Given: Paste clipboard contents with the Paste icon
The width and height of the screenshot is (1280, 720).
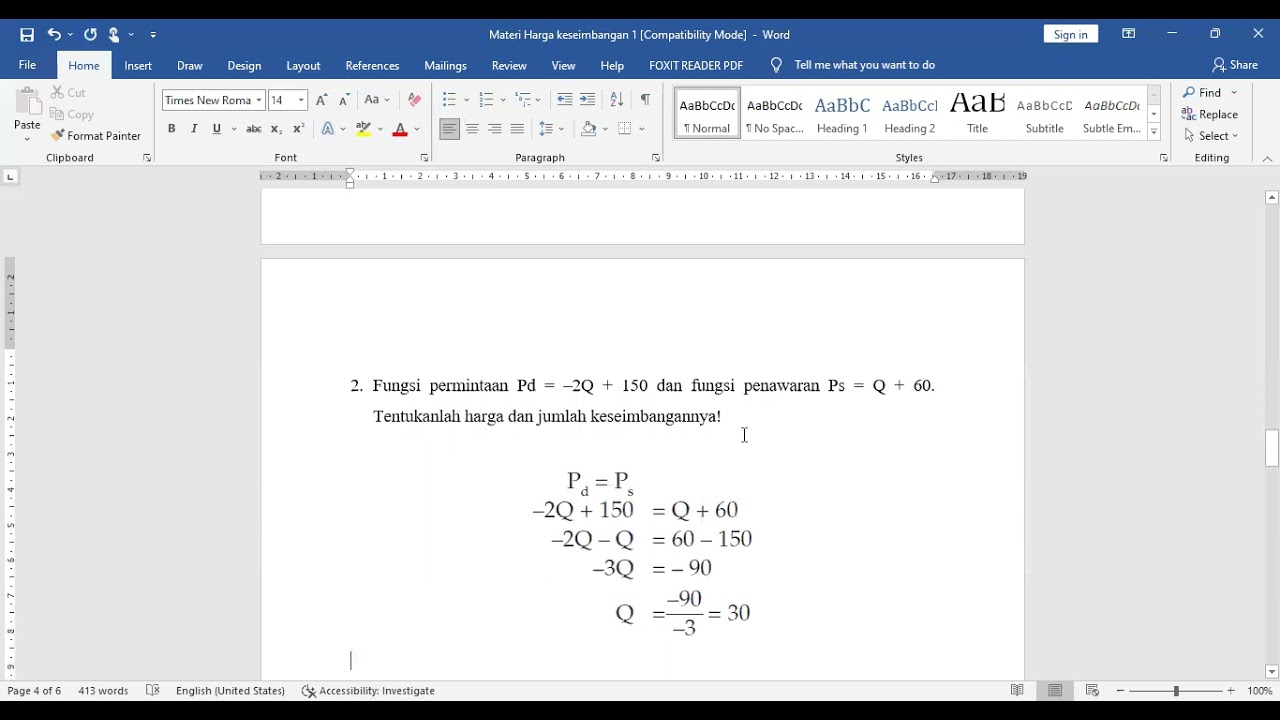Looking at the screenshot, I should pyautogui.click(x=27, y=102).
